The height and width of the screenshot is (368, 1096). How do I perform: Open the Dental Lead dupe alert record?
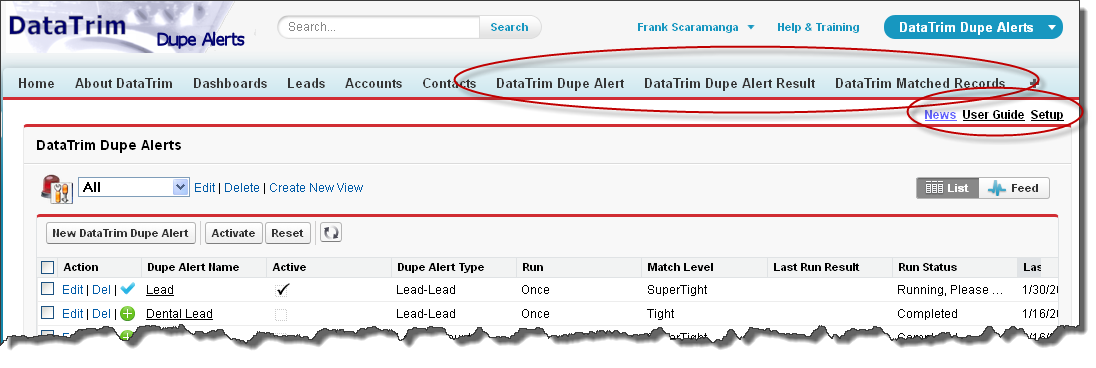click(x=180, y=313)
